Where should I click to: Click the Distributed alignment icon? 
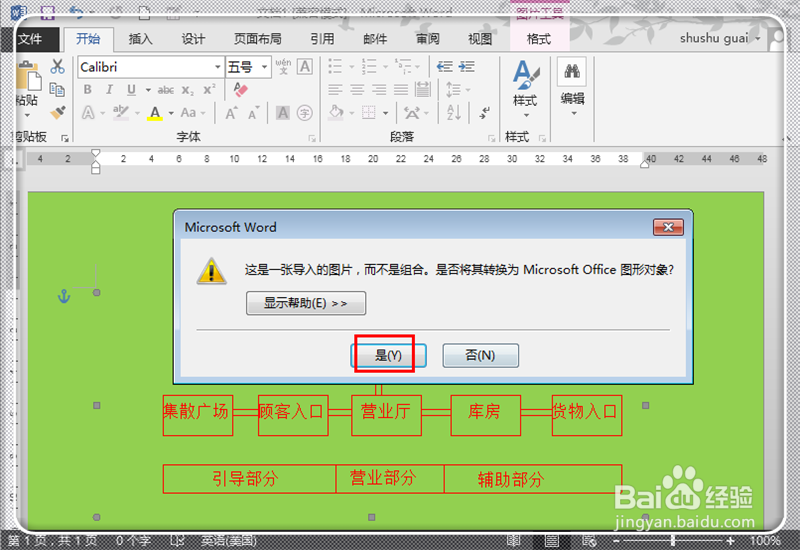pyautogui.click(x=422, y=90)
